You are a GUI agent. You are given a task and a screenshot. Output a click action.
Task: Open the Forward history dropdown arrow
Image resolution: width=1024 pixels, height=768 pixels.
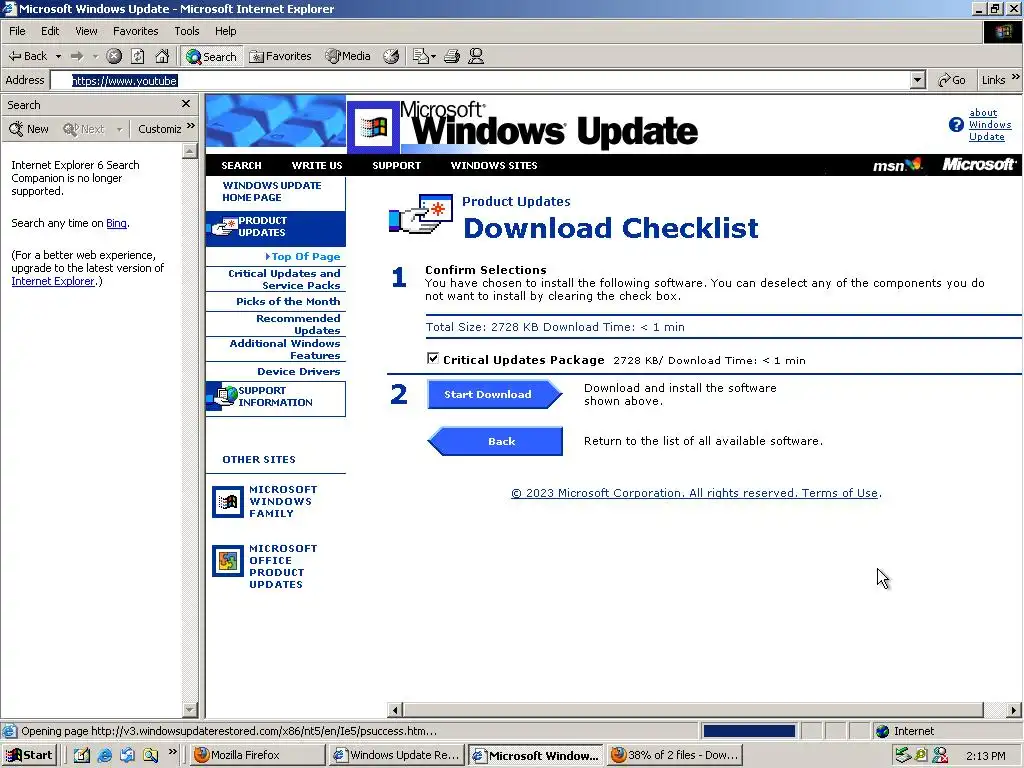point(95,57)
